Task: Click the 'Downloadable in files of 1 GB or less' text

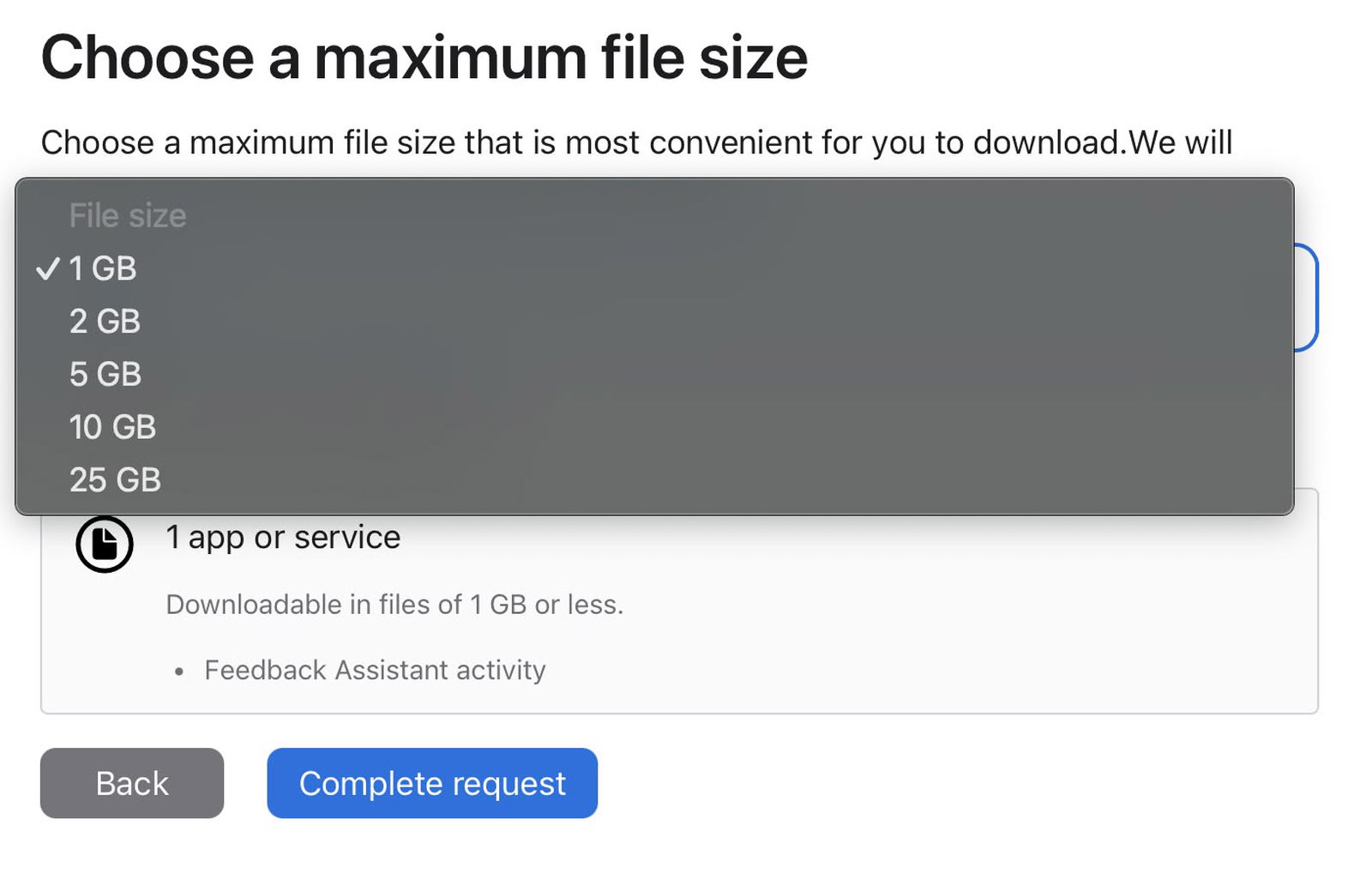Action: pyautogui.click(x=394, y=604)
